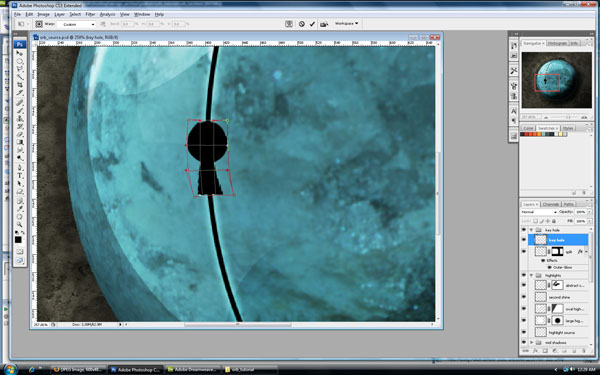600x375 pixels.
Task: Switch to the Channels tab
Action: click(551, 204)
